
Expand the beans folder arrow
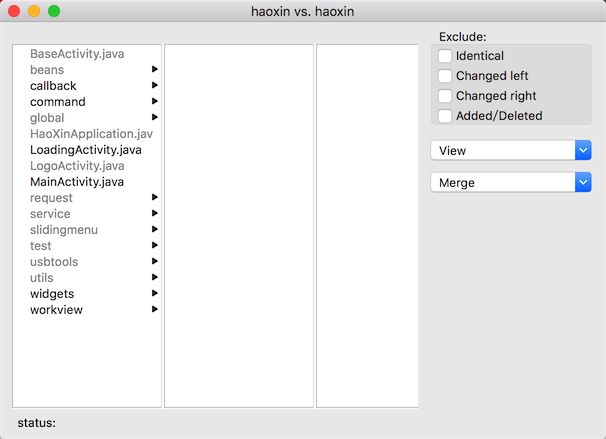tap(155, 69)
